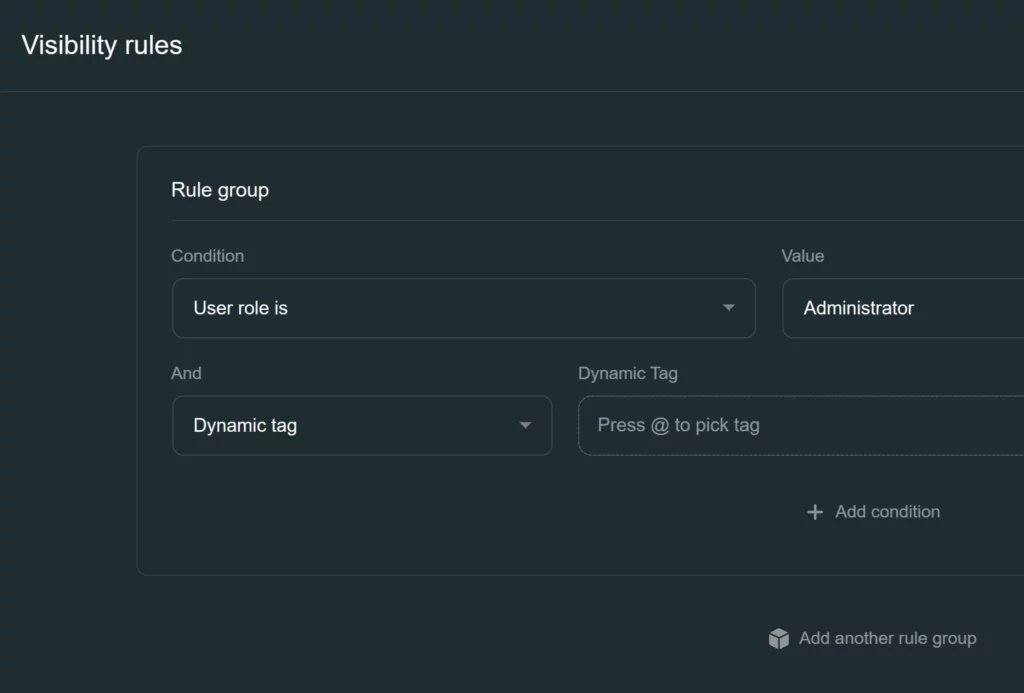Viewport: 1024px width, 693px height.
Task: Click the Add another rule group link
Action: (x=887, y=638)
